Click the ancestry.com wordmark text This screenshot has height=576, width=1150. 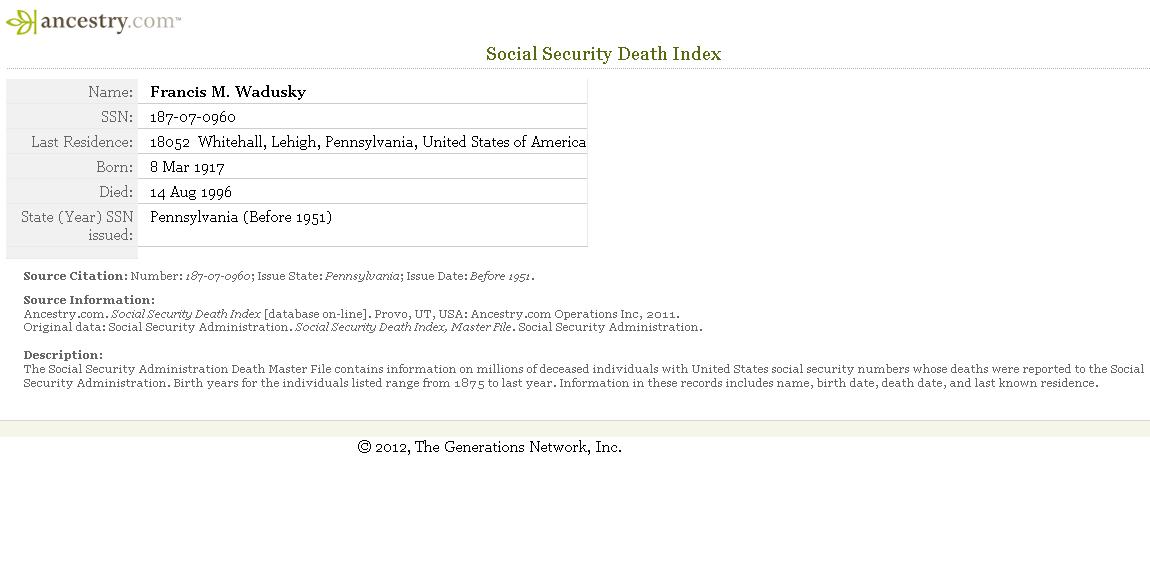click(110, 21)
